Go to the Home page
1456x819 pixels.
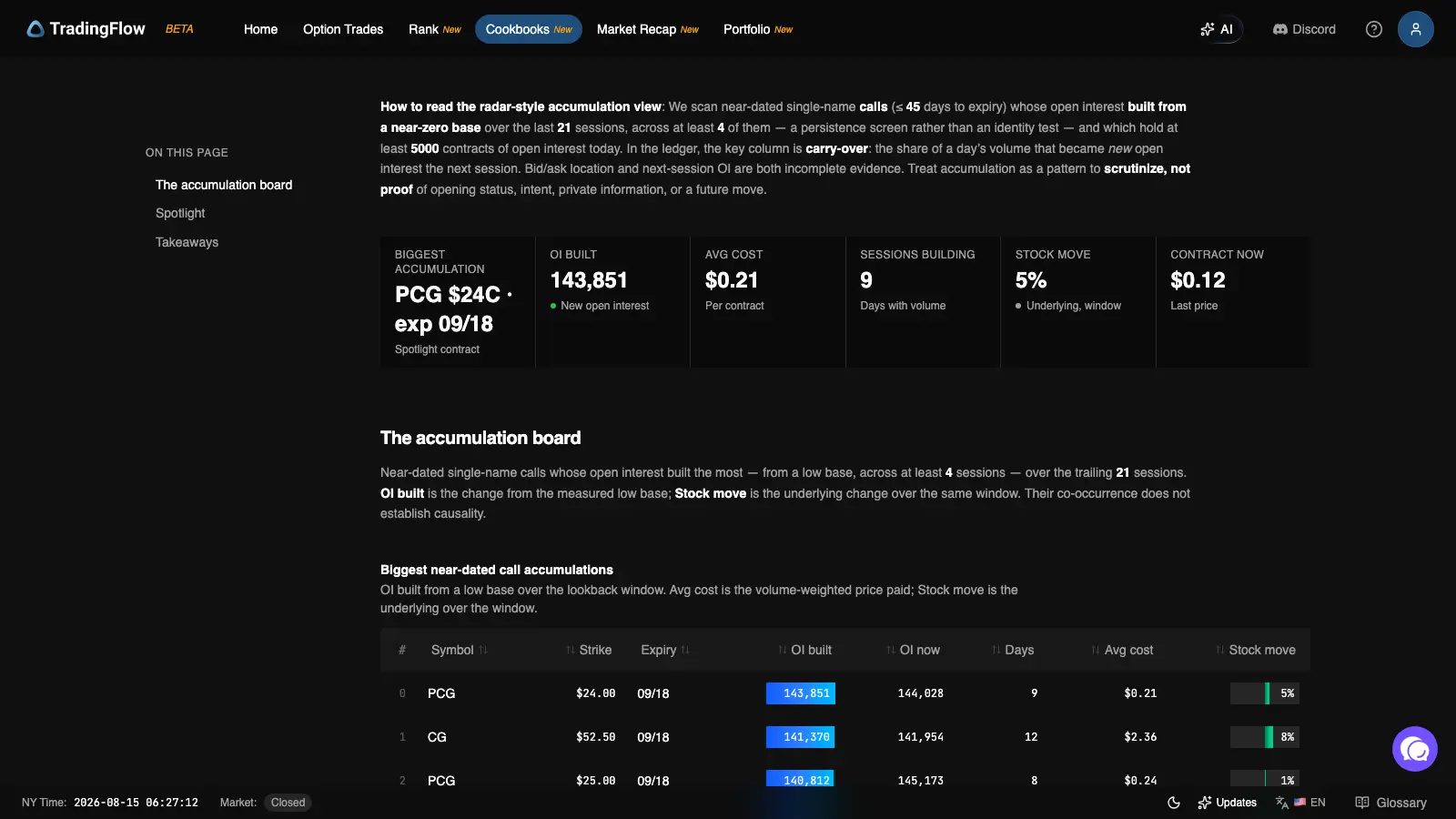(260, 29)
